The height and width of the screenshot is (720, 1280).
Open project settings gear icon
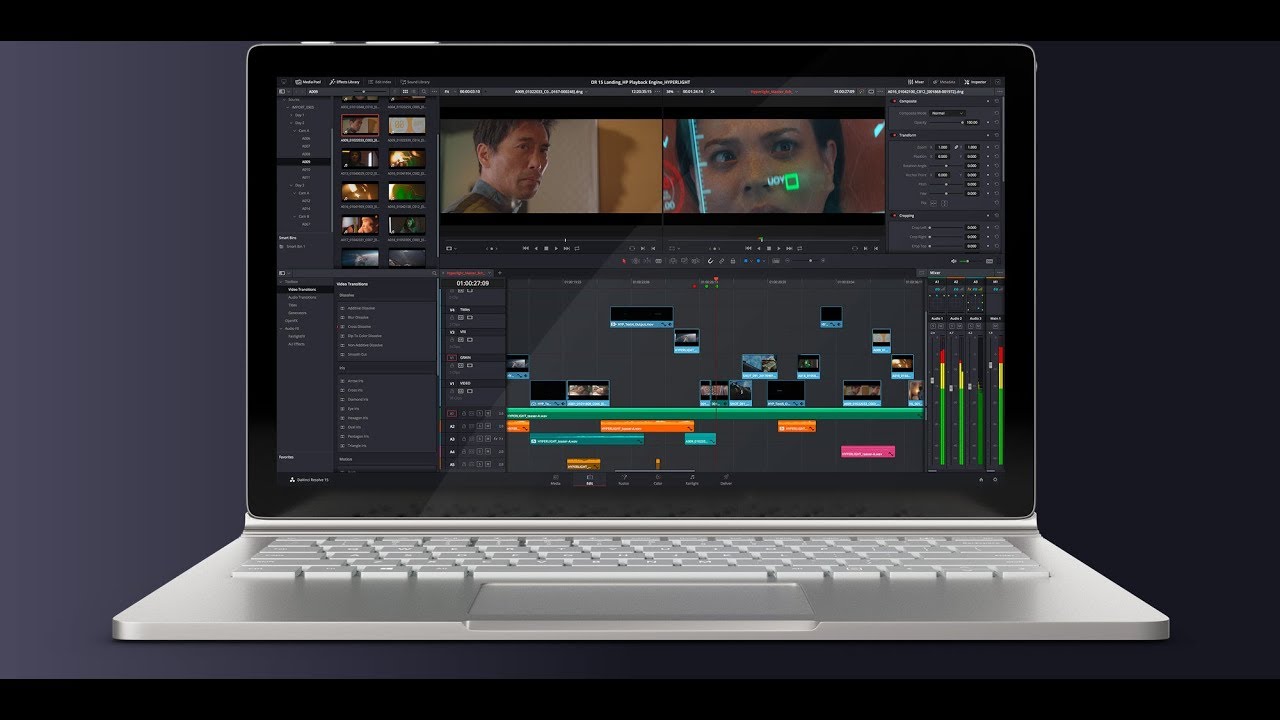tap(994, 480)
